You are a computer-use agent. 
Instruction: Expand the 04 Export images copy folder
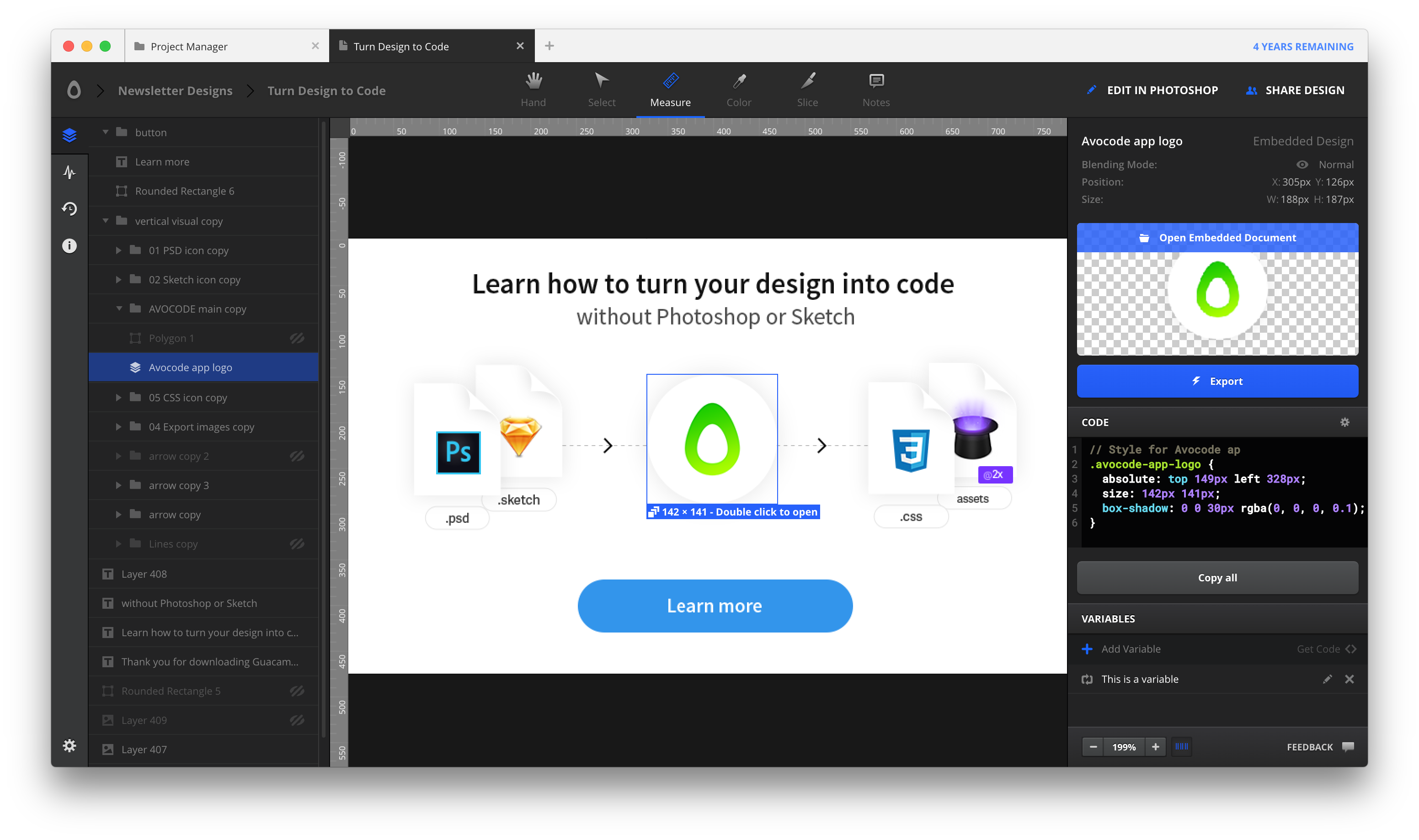(118, 427)
